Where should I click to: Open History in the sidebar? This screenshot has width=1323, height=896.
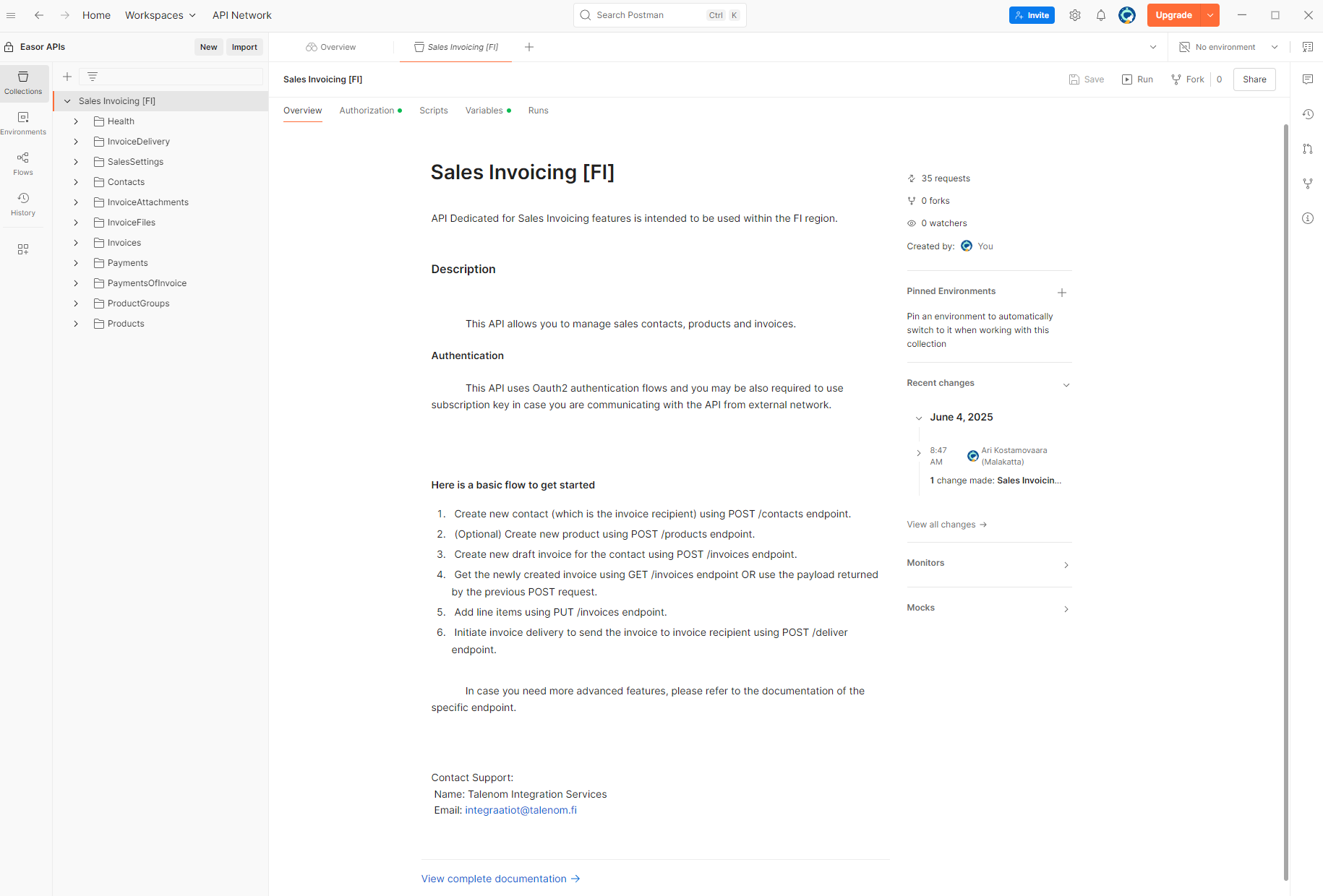(23, 204)
